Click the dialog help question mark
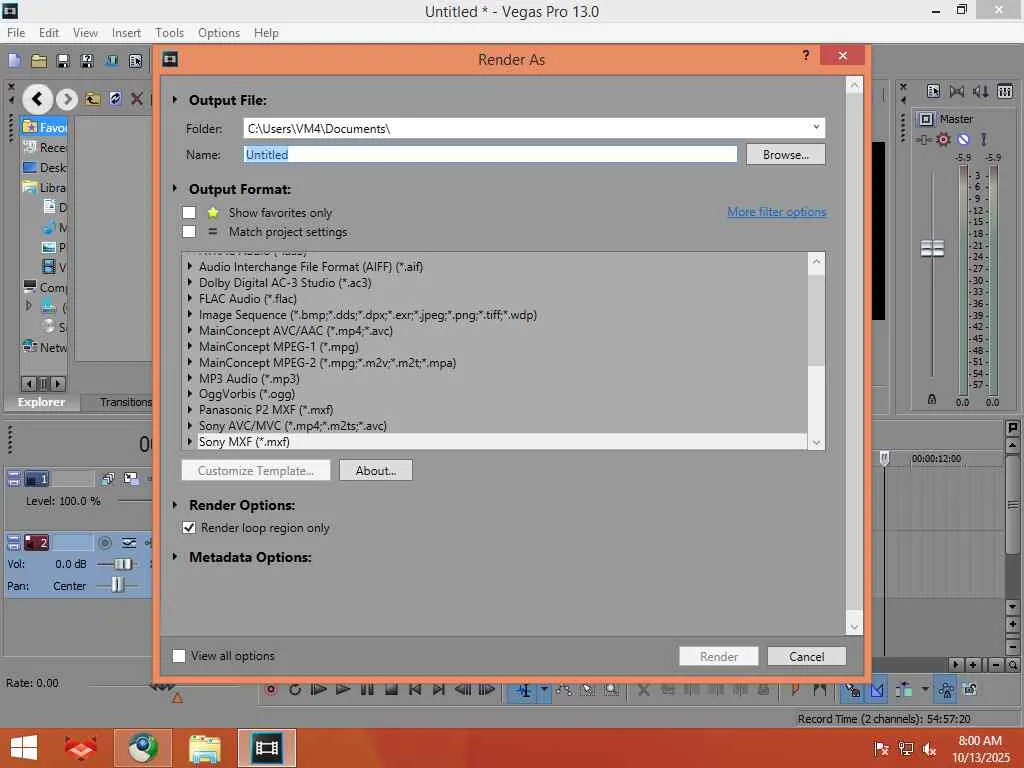 pos(806,56)
